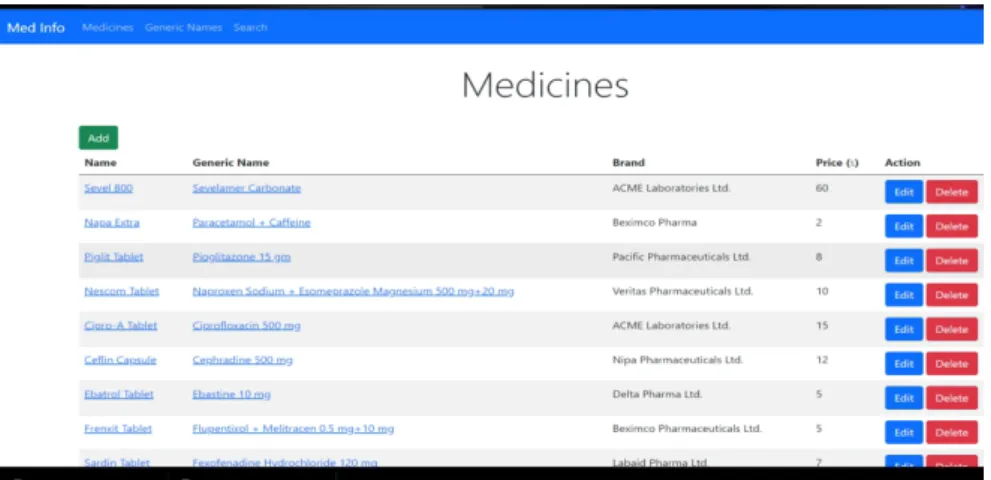Open the Med Info brand link
991x480 pixels.
[x=36, y=28]
